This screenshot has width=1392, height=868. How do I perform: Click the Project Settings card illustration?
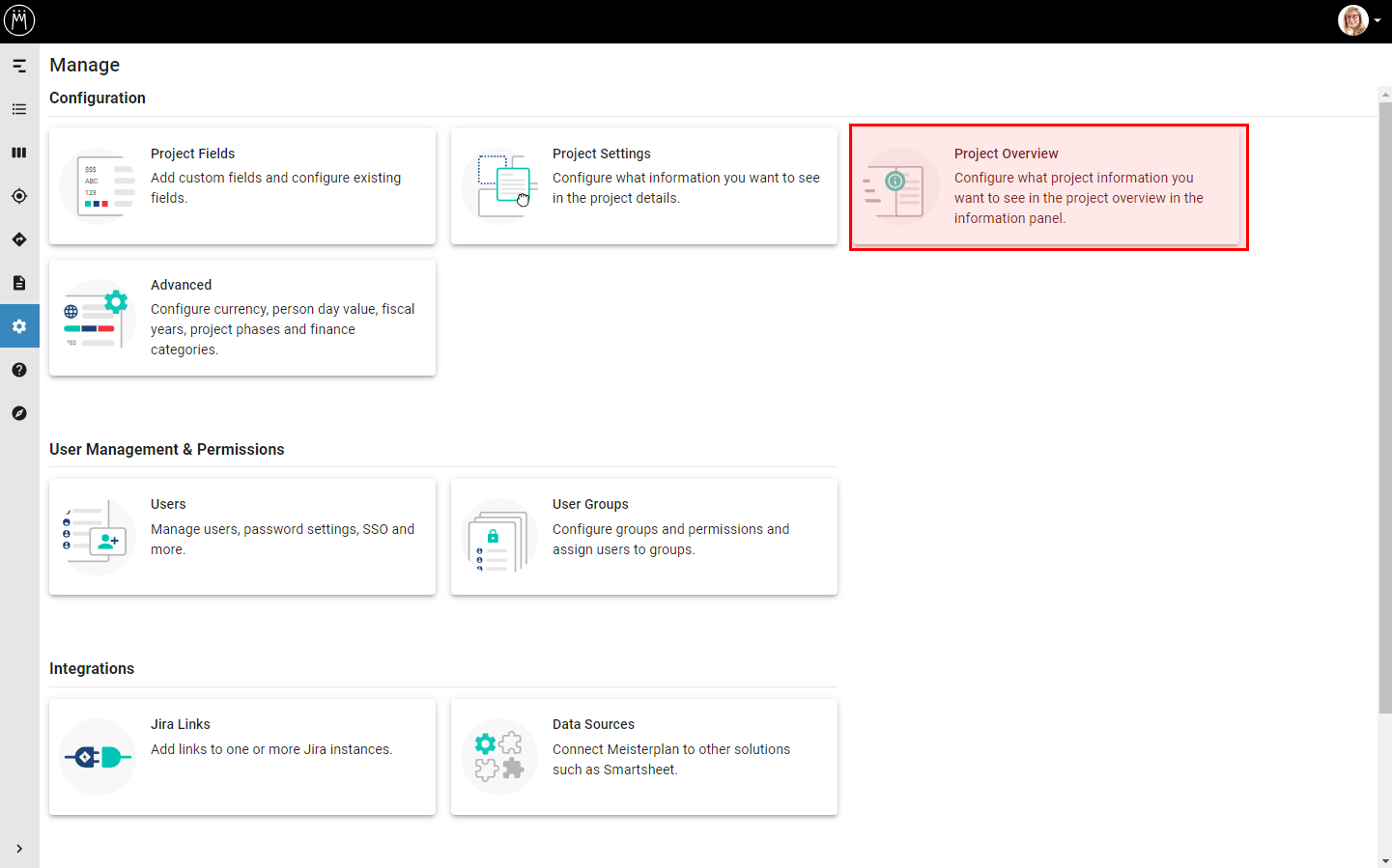pyautogui.click(x=499, y=186)
